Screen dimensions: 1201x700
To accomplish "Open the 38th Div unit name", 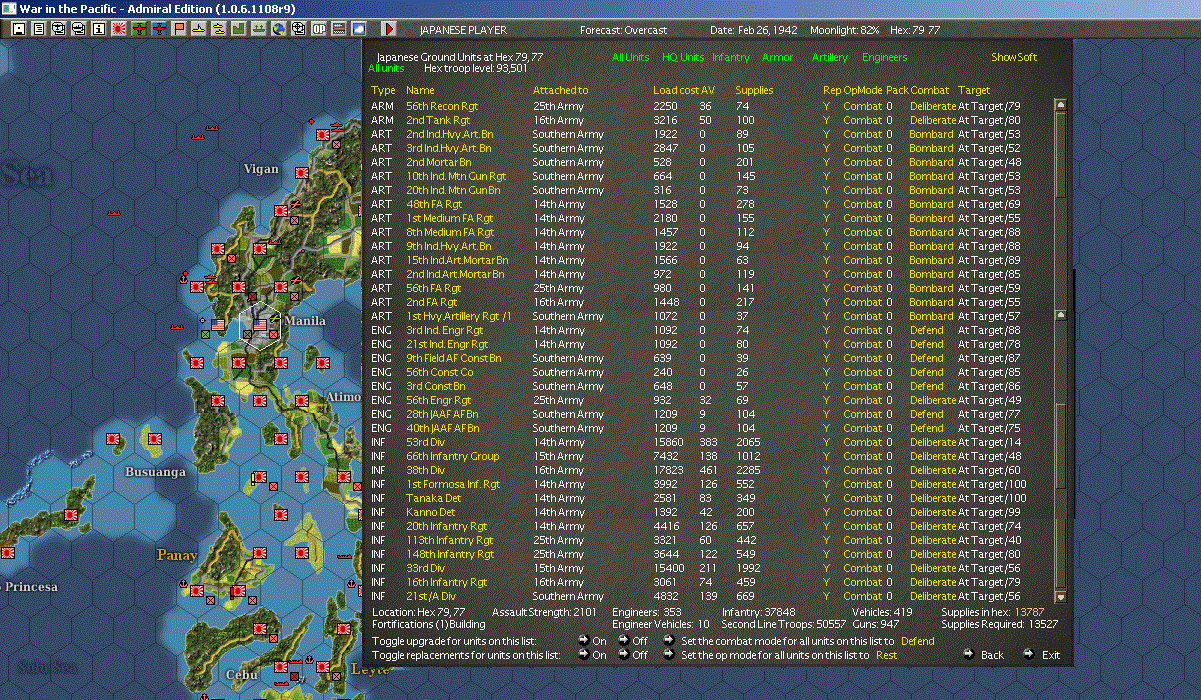I will pos(425,470).
